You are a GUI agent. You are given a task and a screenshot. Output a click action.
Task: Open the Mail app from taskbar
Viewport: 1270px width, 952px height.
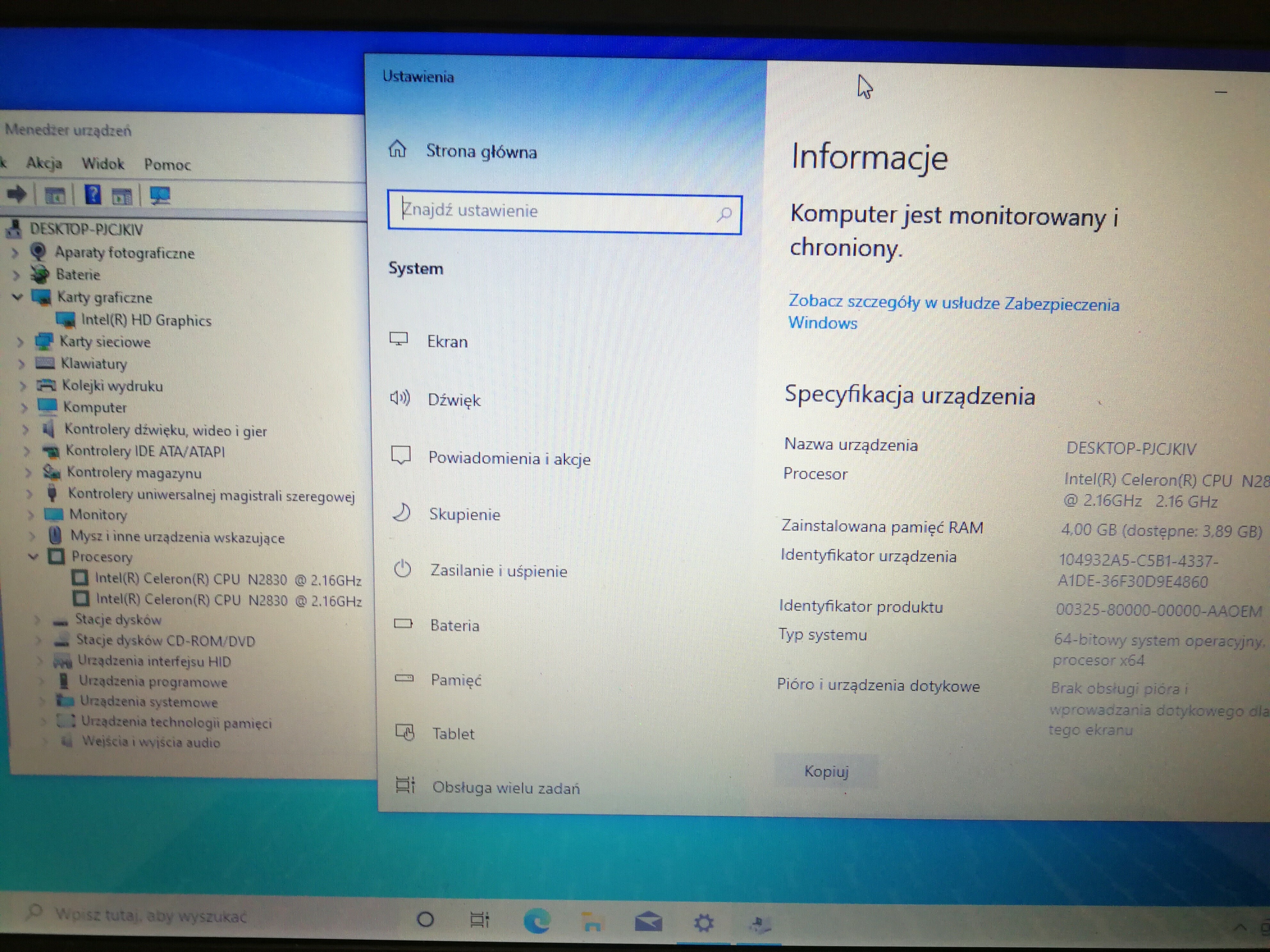[648, 922]
